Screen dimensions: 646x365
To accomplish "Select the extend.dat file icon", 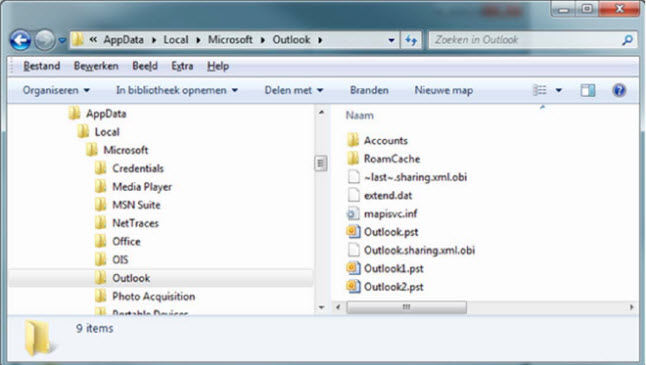I will tap(353, 195).
